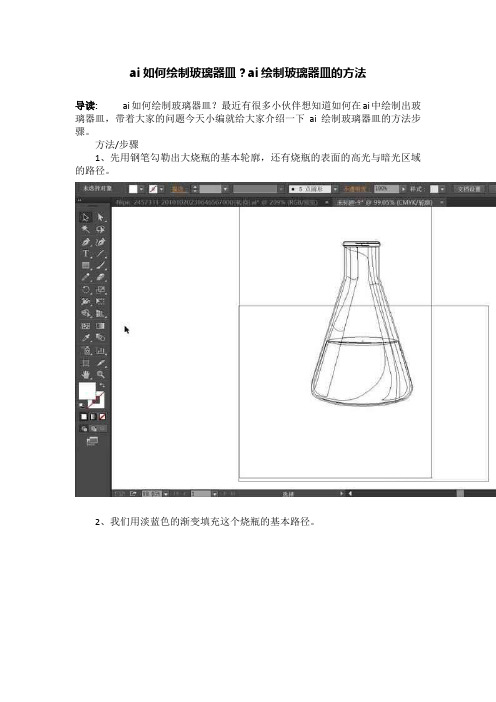
Task: Select the Paintbrush tool
Action: (100, 265)
